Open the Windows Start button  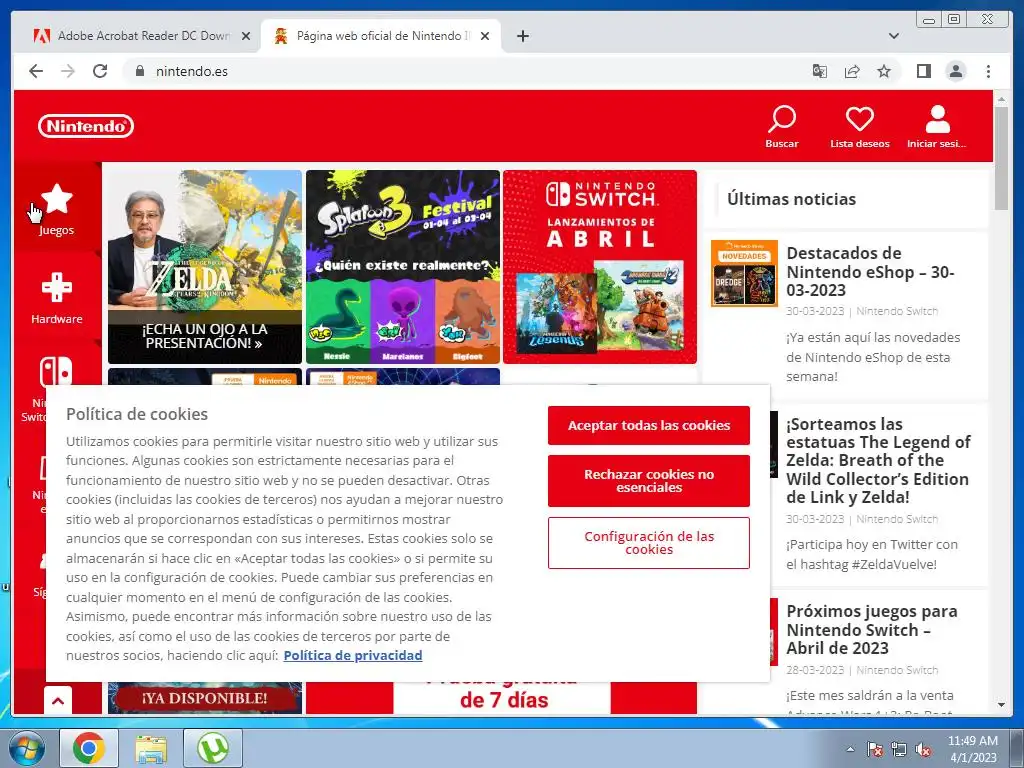pyautogui.click(x=27, y=748)
